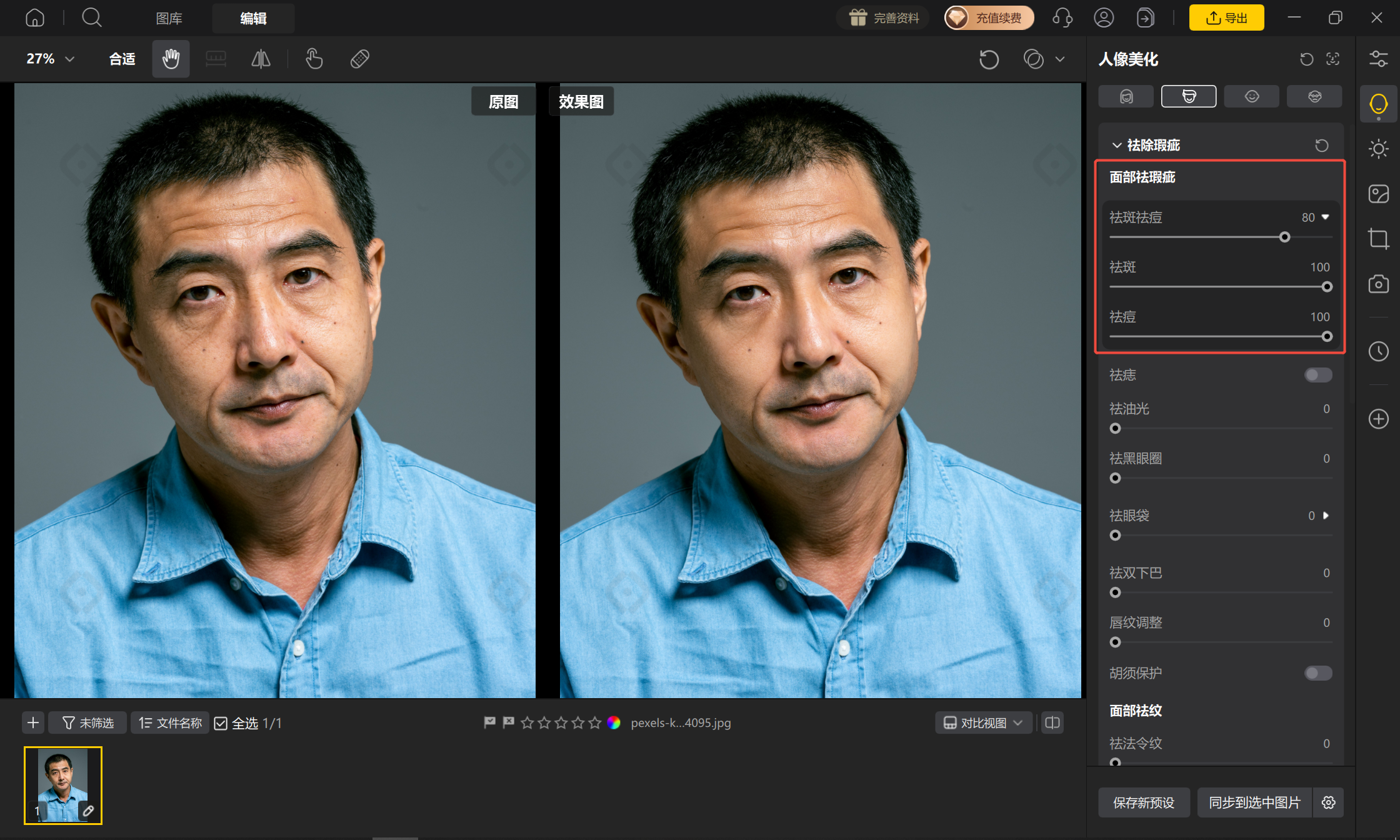Viewport: 1400px width, 840px height.
Task: Toggle the 祛痣 switch
Action: (x=1318, y=375)
